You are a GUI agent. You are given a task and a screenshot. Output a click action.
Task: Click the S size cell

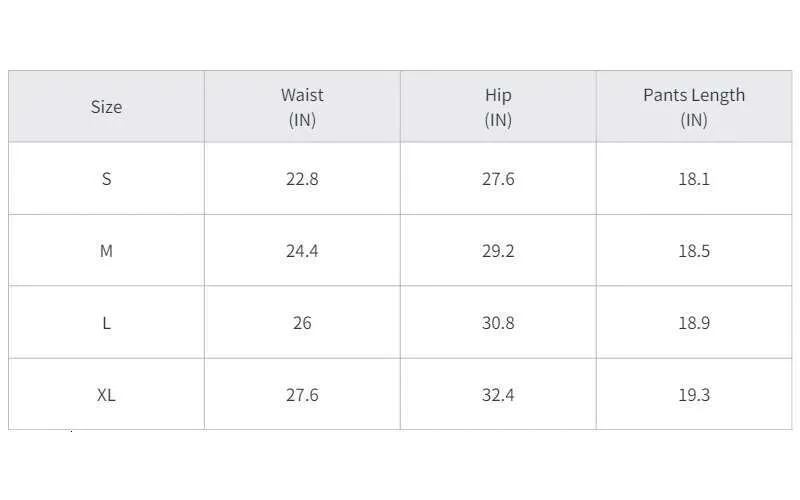tap(106, 179)
